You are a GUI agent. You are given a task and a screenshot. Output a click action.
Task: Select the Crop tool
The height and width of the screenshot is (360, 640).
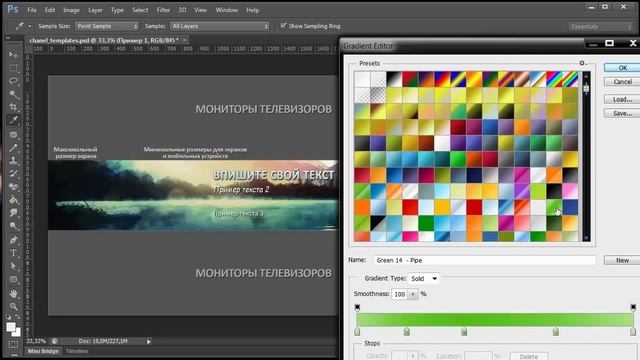[13, 107]
